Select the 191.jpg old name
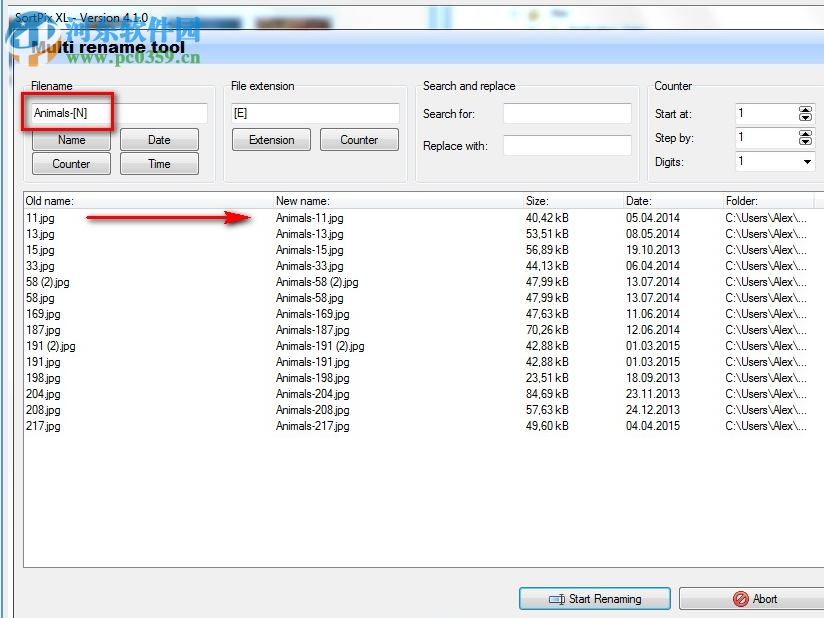824x618 pixels. [44, 362]
